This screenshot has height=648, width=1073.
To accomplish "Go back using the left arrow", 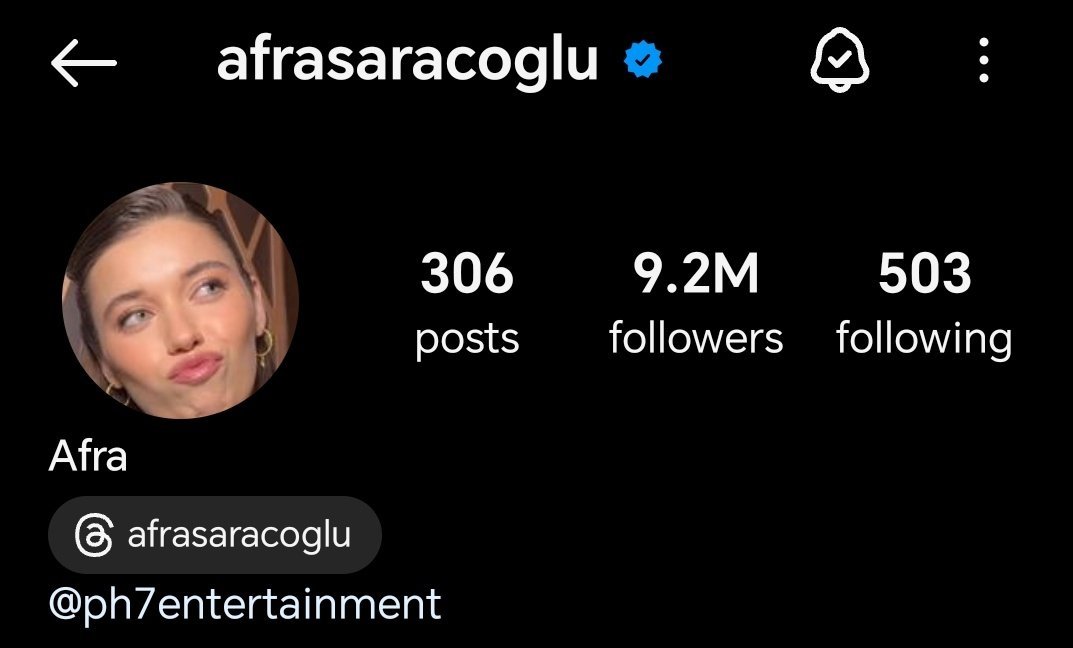I will pos(83,62).
